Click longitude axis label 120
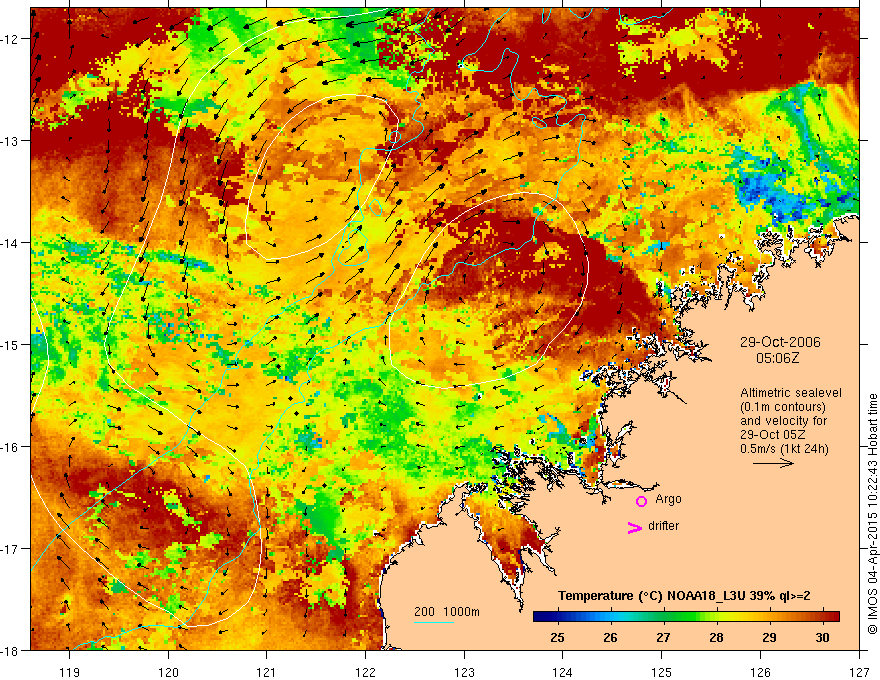Screen dimensions: 880x680 pyautogui.click(x=168, y=672)
